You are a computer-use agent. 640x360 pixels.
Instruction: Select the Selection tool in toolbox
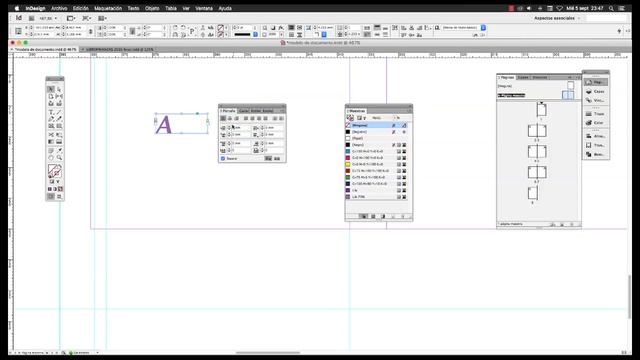(51, 89)
